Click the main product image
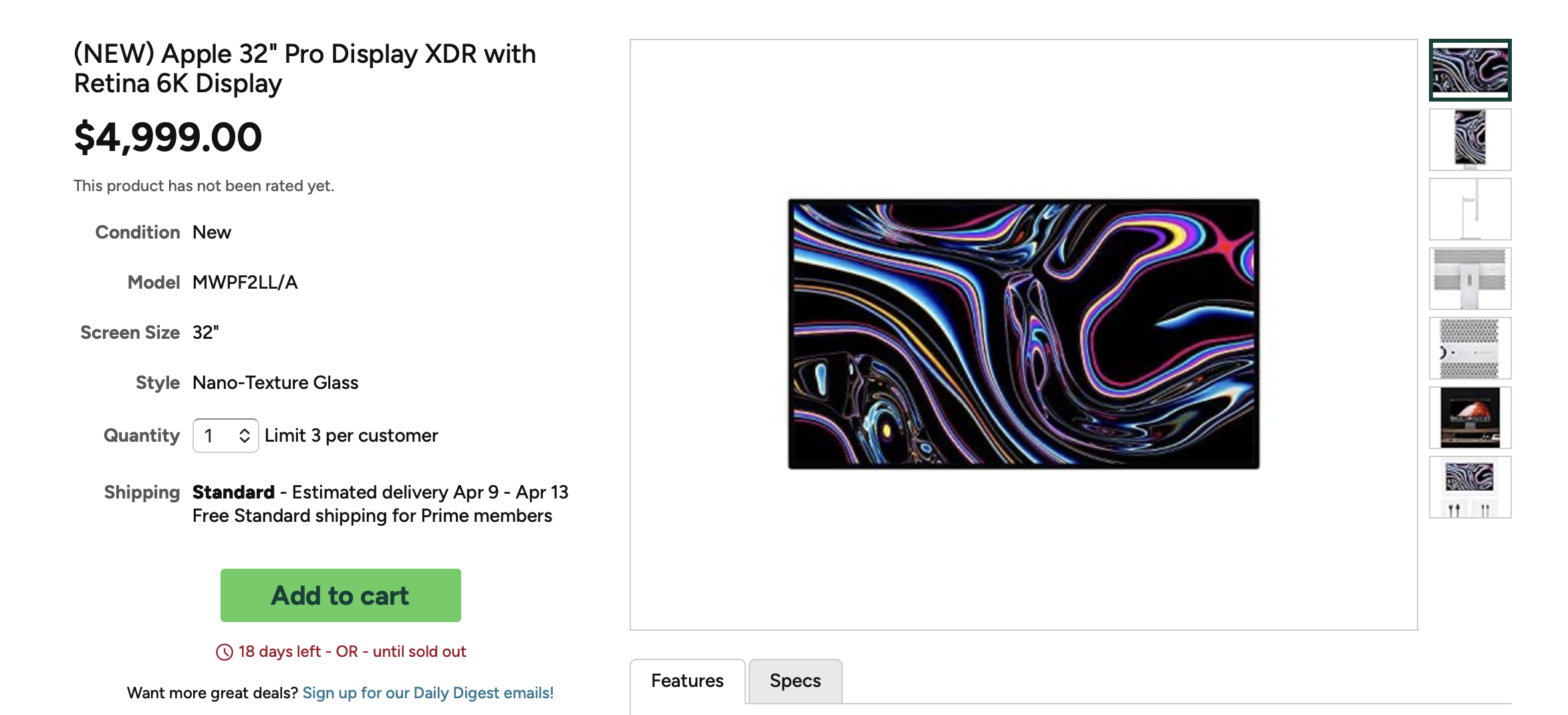This screenshot has height=715, width=1568. (1024, 334)
